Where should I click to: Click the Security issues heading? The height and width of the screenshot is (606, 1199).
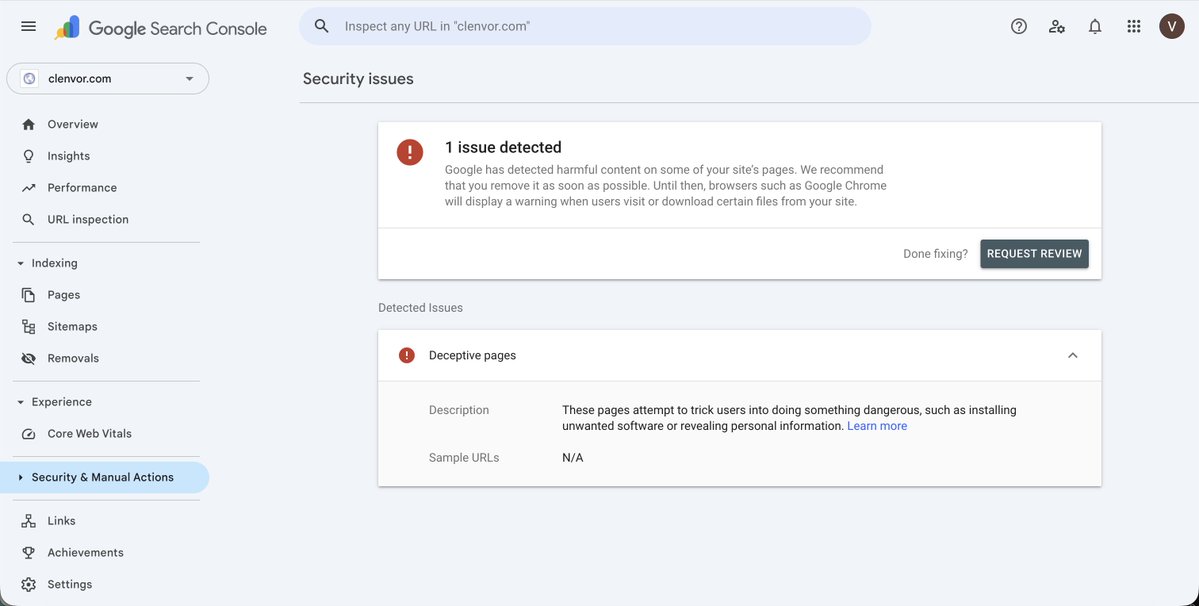pyautogui.click(x=358, y=79)
